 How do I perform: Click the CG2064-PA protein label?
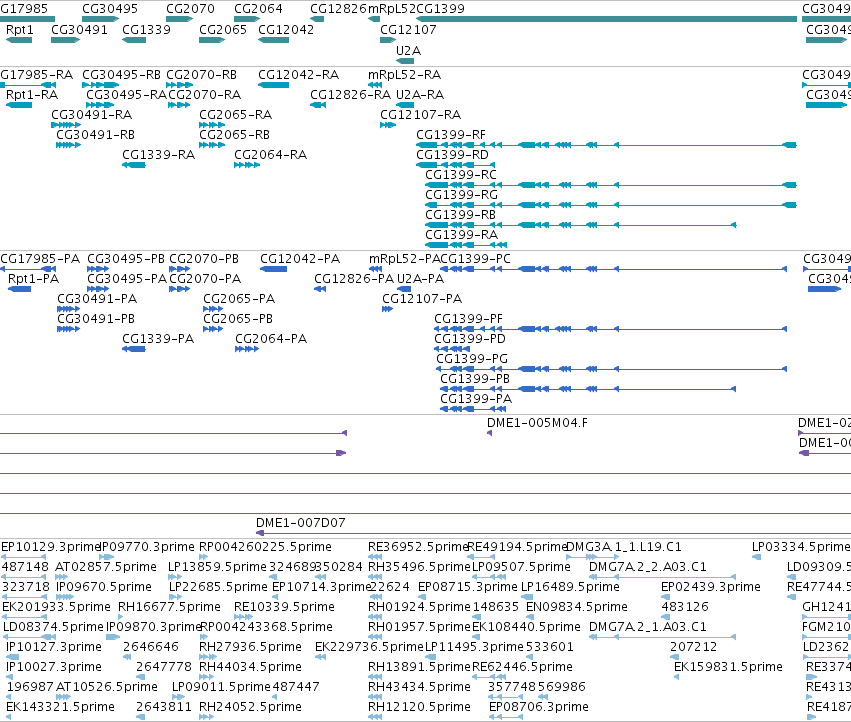tap(271, 339)
